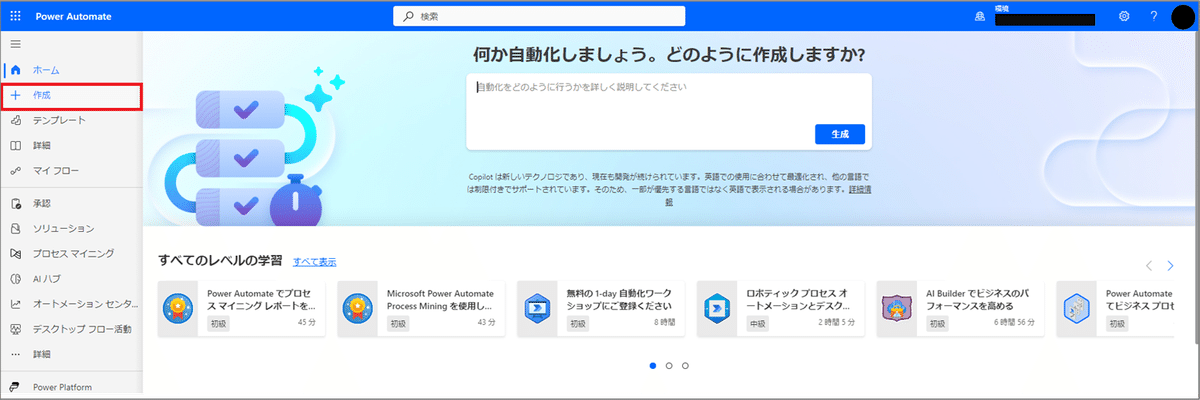This screenshot has height=400, width=1200.
Task: Open the app launcher waffle icon
Action: coord(15,17)
